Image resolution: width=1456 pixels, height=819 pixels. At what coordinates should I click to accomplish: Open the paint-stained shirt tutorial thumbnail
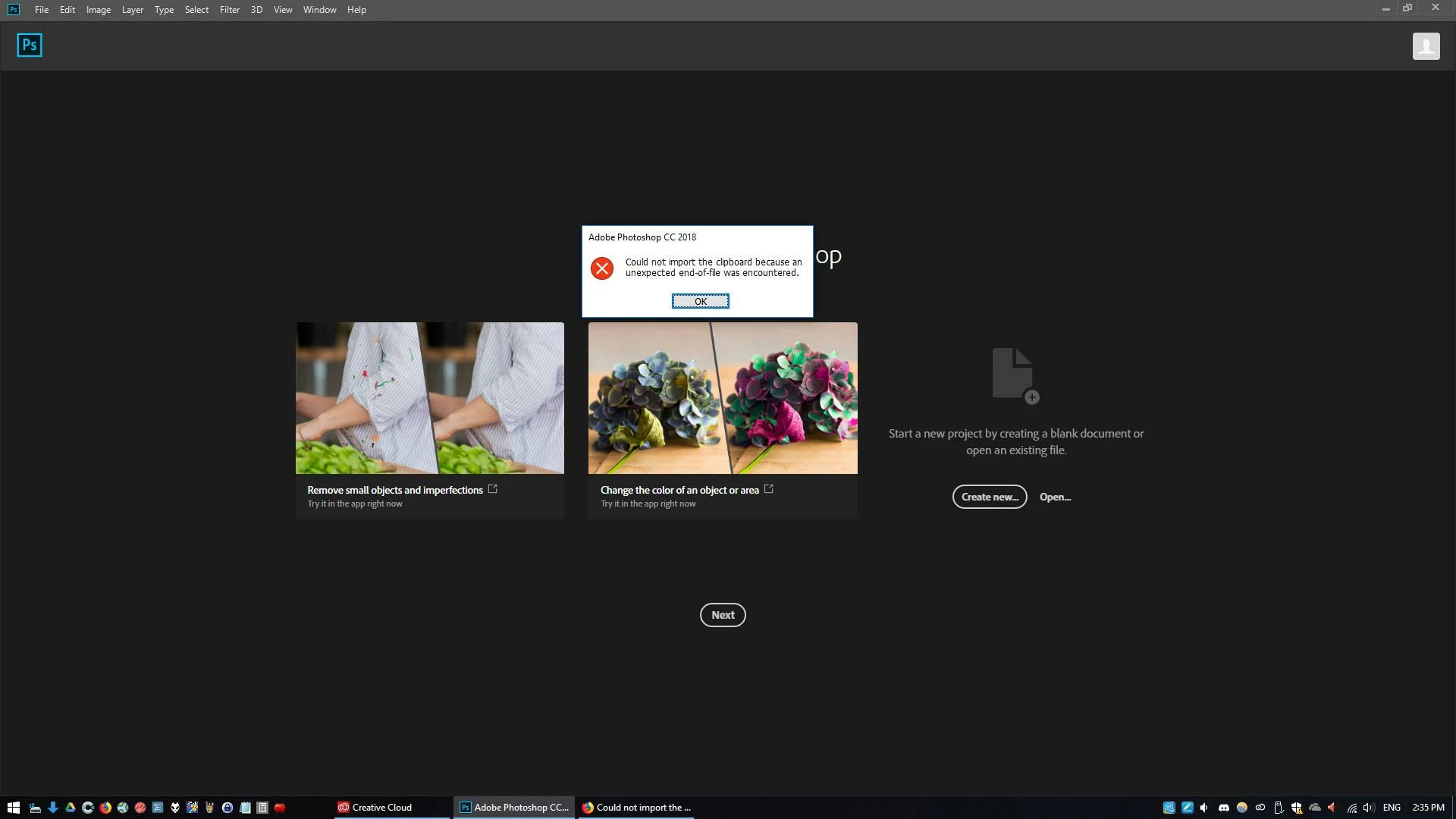click(430, 398)
